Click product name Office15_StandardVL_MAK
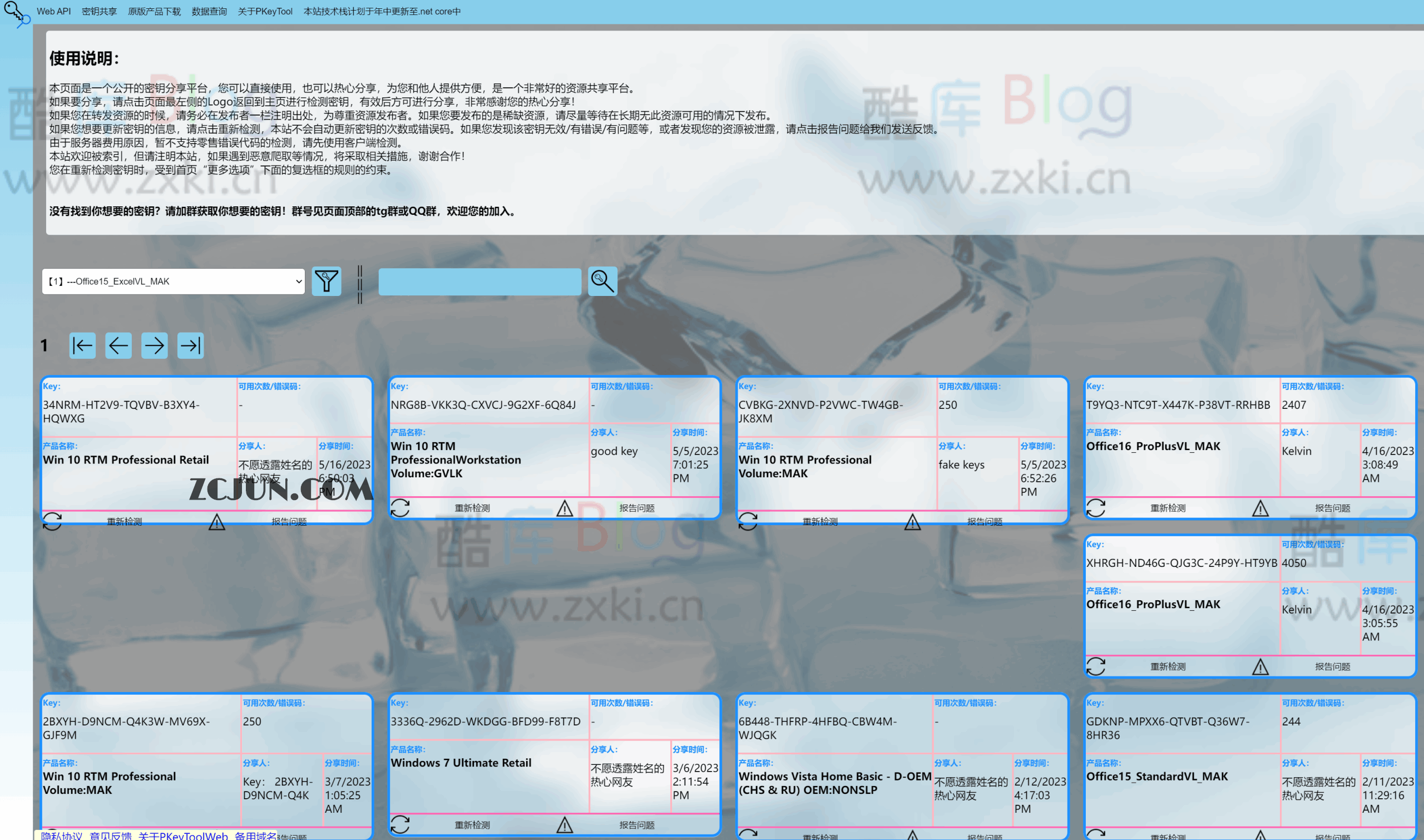This screenshot has height=840, width=1424. click(1157, 776)
